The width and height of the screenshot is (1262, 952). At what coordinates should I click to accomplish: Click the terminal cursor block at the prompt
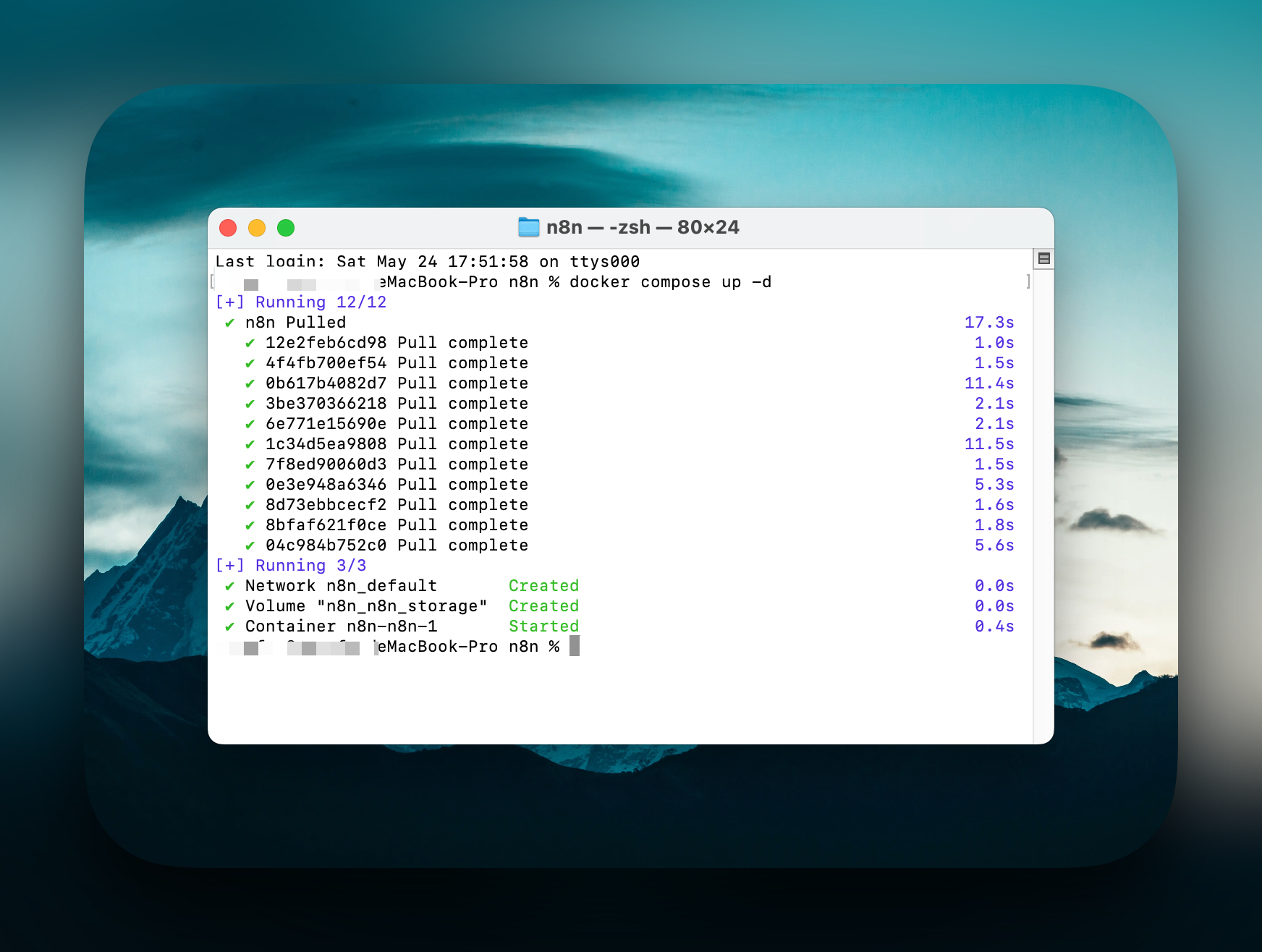575,646
